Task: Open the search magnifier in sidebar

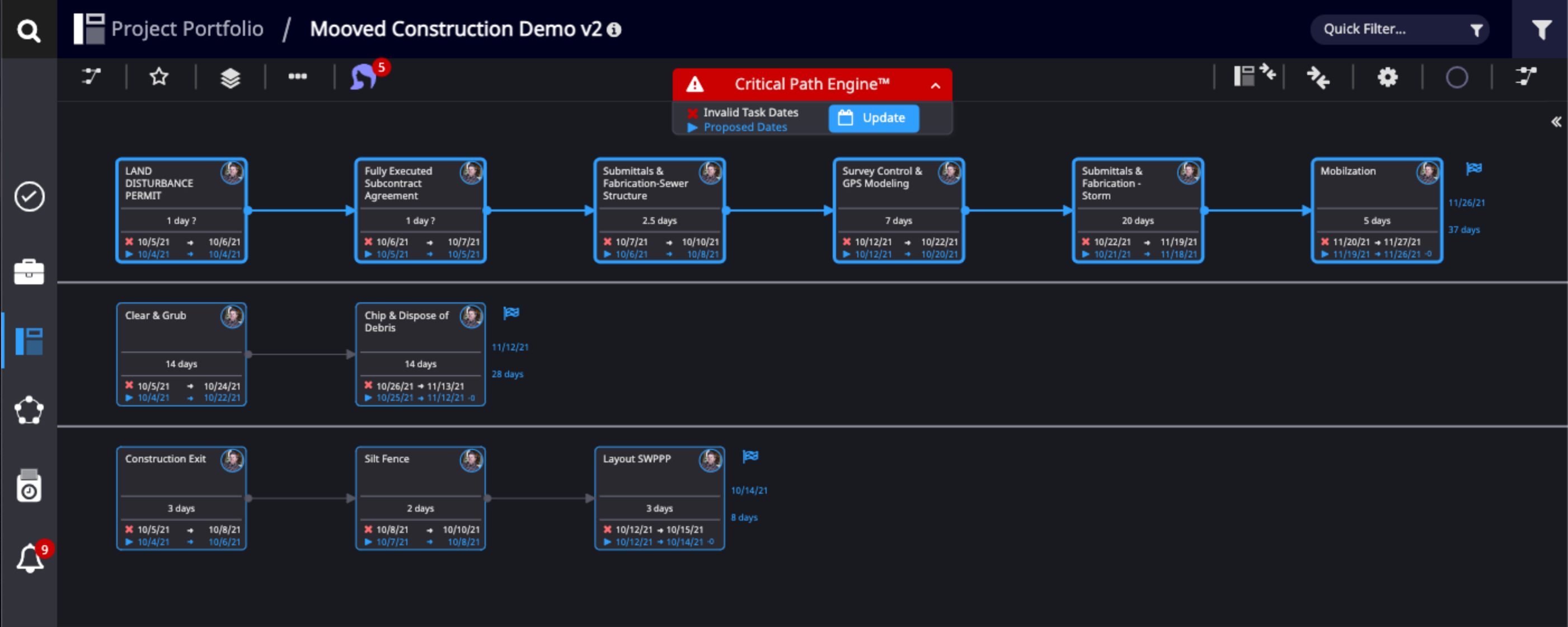Action: tap(29, 30)
